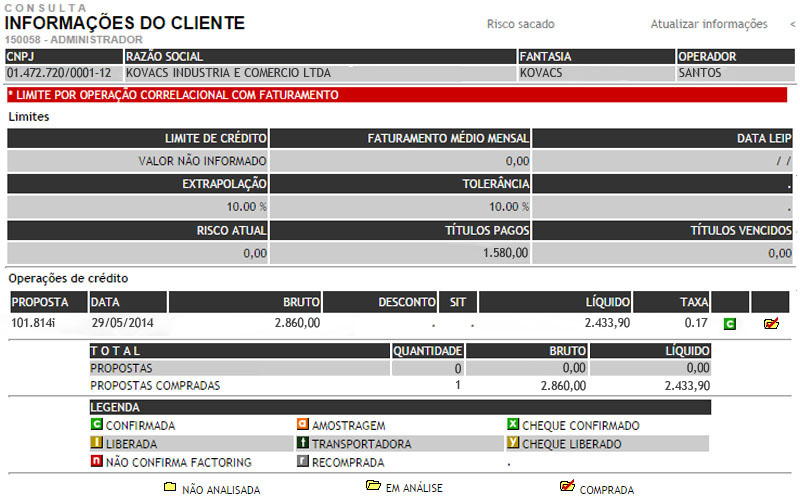Open the Risco sacado link
This screenshot has height=500, width=800.
point(520,24)
